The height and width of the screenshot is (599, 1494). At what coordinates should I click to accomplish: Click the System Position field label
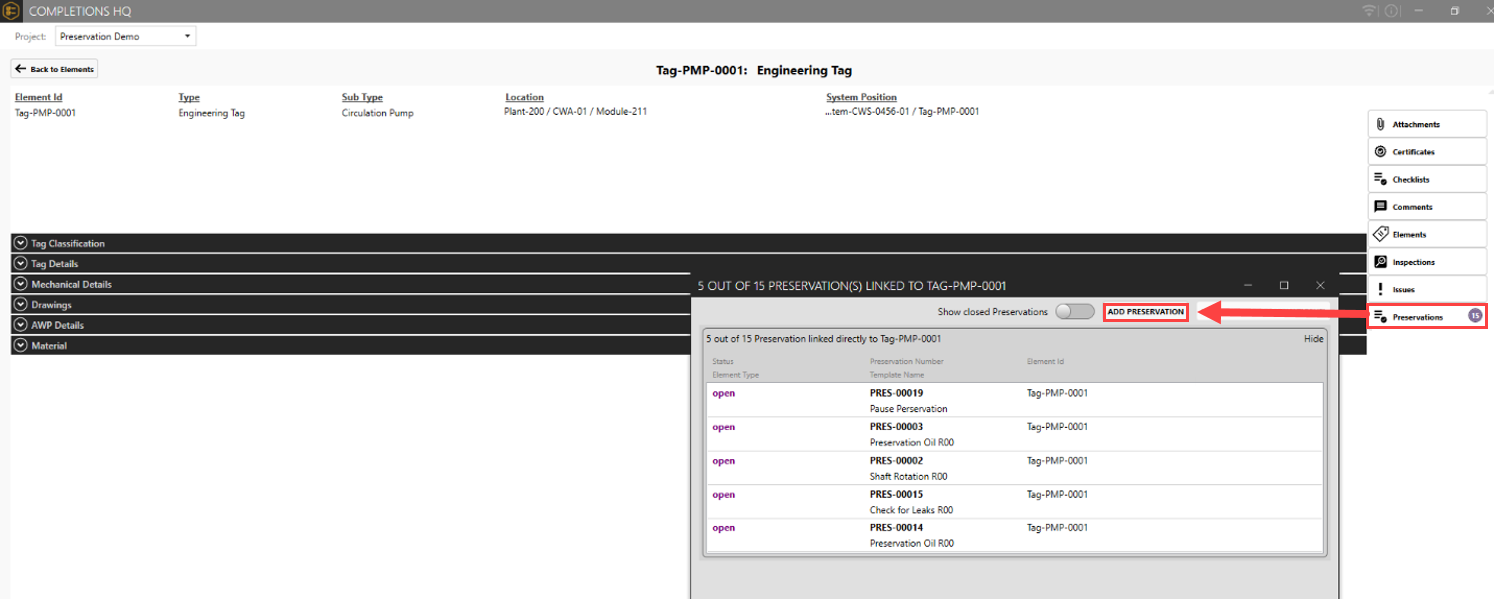(x=861, y=97)
